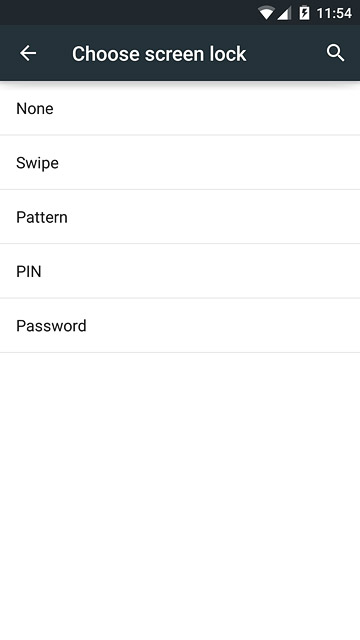The height and width of the screenshot is (640, 360).
Task: Select the Swipe lock option
Action: [180, 162]
